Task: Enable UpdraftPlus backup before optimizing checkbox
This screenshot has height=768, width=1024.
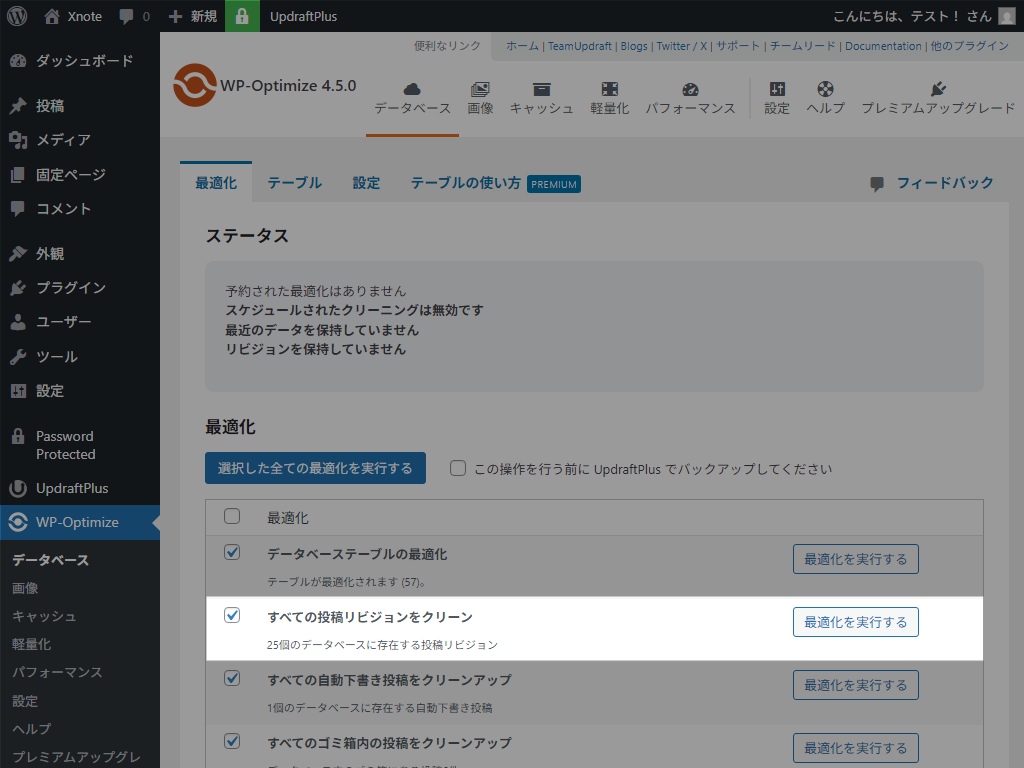Action: pos(458,468)
